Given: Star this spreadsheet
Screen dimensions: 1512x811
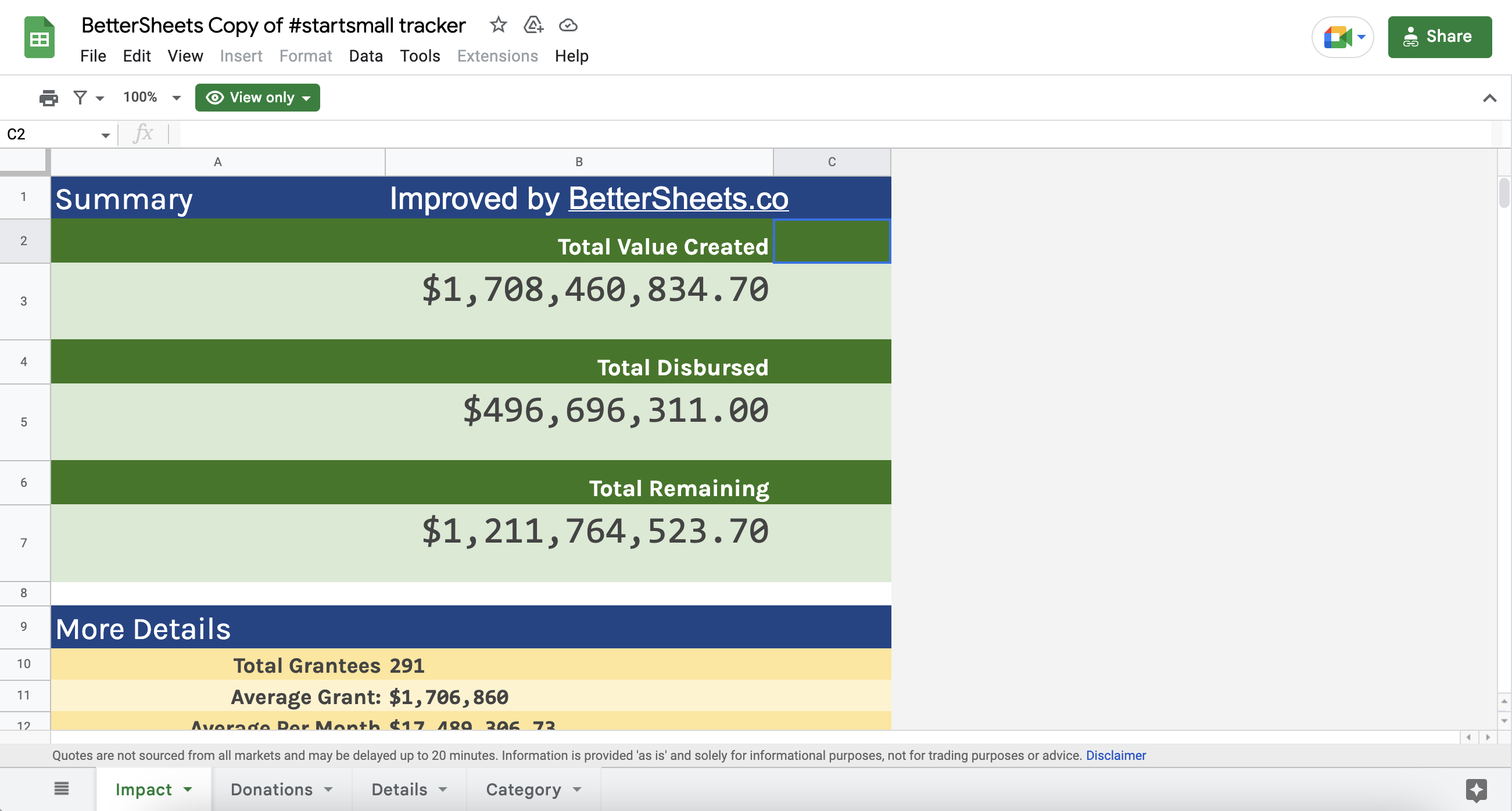Looking at the screenshot, I should [498, 24].
